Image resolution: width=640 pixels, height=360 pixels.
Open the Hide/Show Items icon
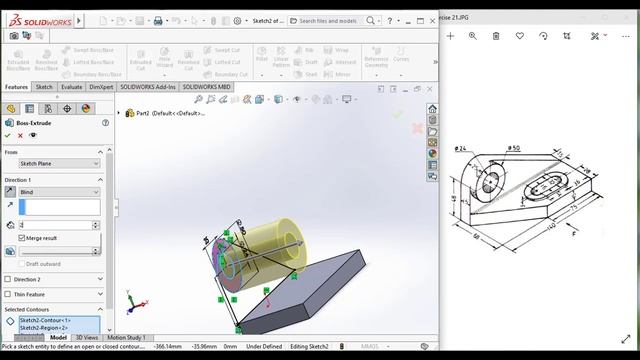[x=297, y=99]
